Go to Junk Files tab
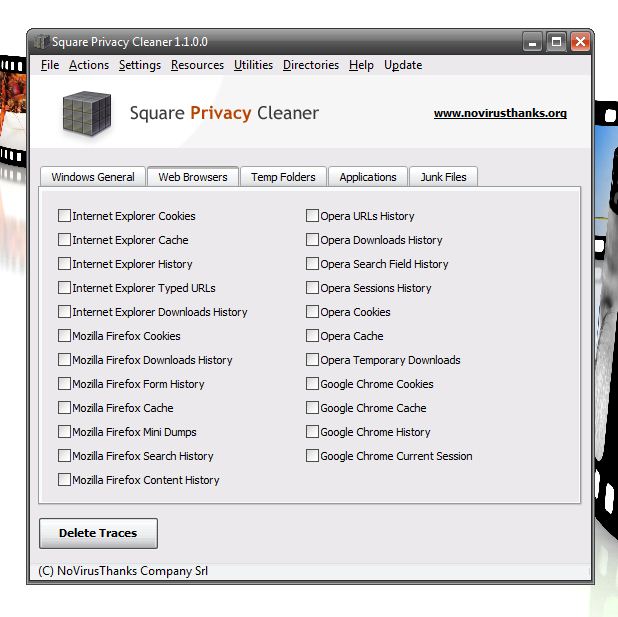The height and width of the screenshot is (617, 618). click(443, 177)
